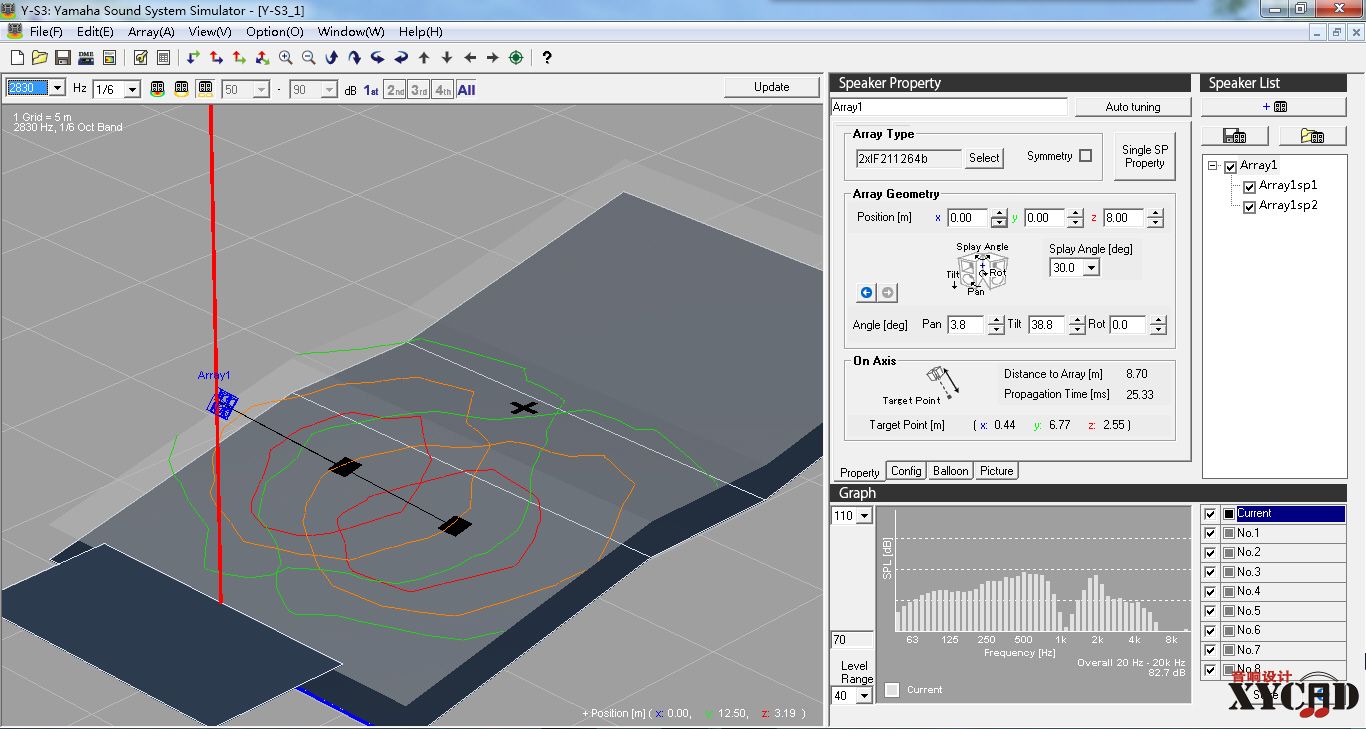Open help with the question mark icon
This screenshot has width=1366, height=729.
point(547,58)
